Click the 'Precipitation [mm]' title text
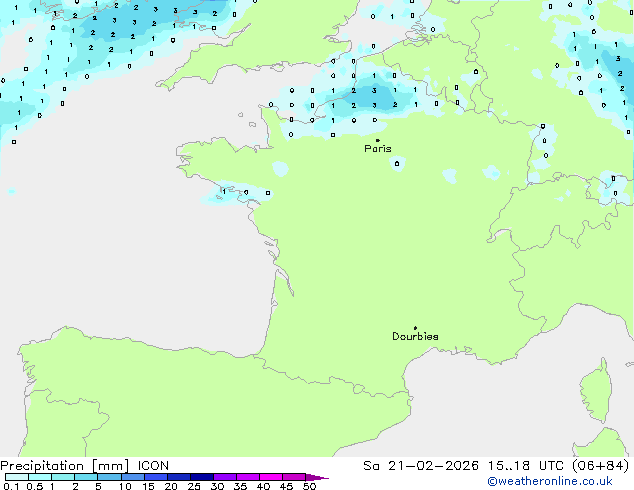Screen dimensions: 634x490 [x=65, y=466]
